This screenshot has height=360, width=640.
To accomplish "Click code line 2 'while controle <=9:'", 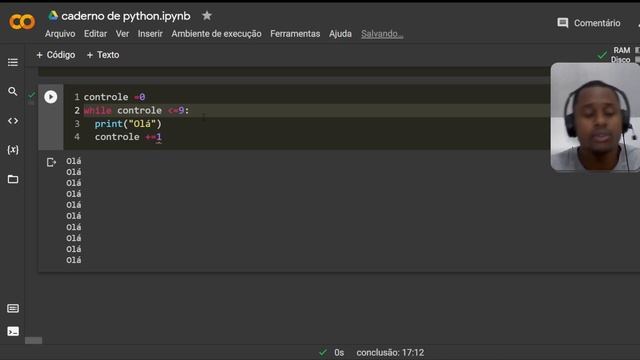I will (136, 111).
